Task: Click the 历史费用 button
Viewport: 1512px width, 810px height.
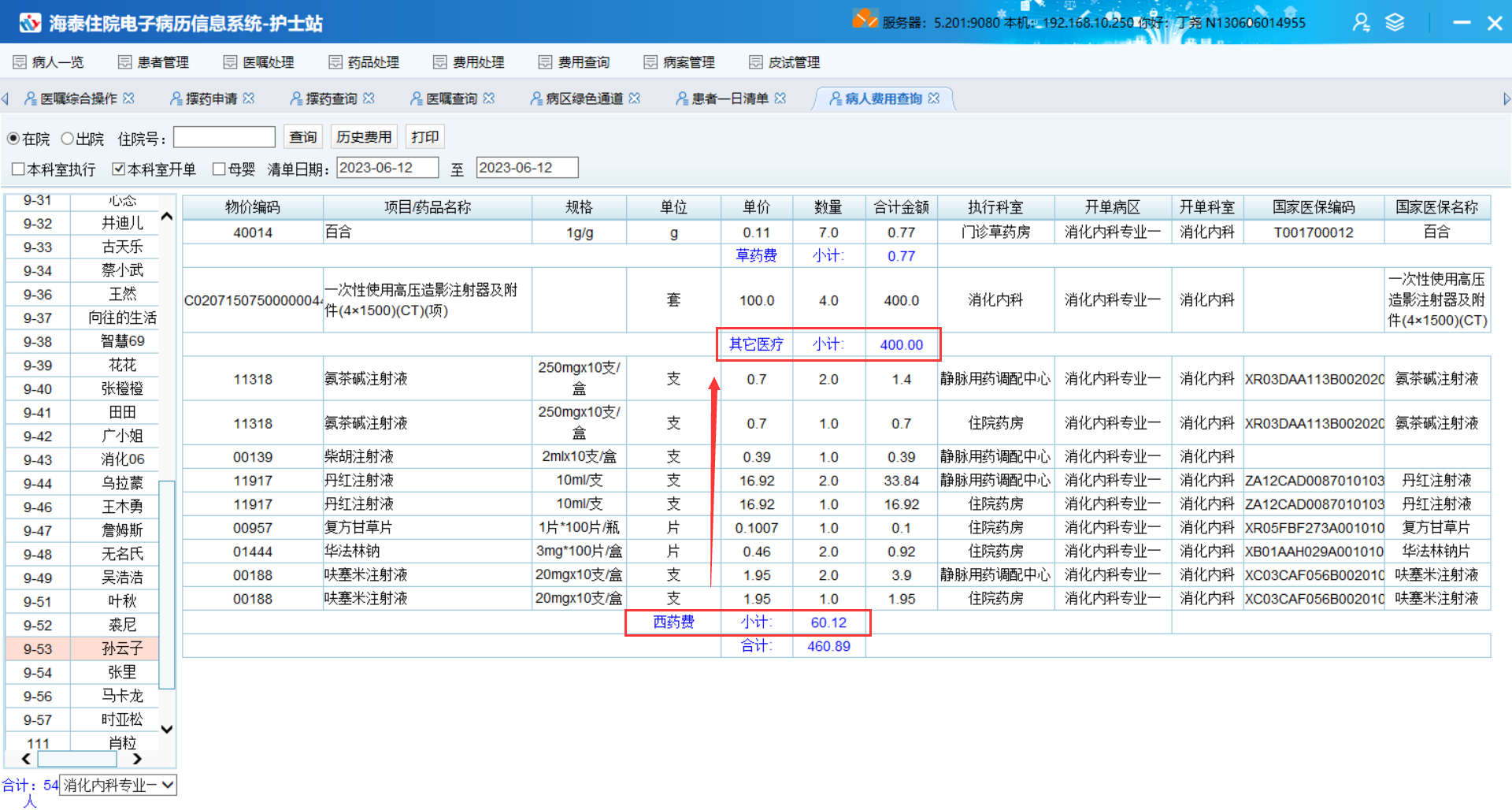Action: click(x=364, y=137)
